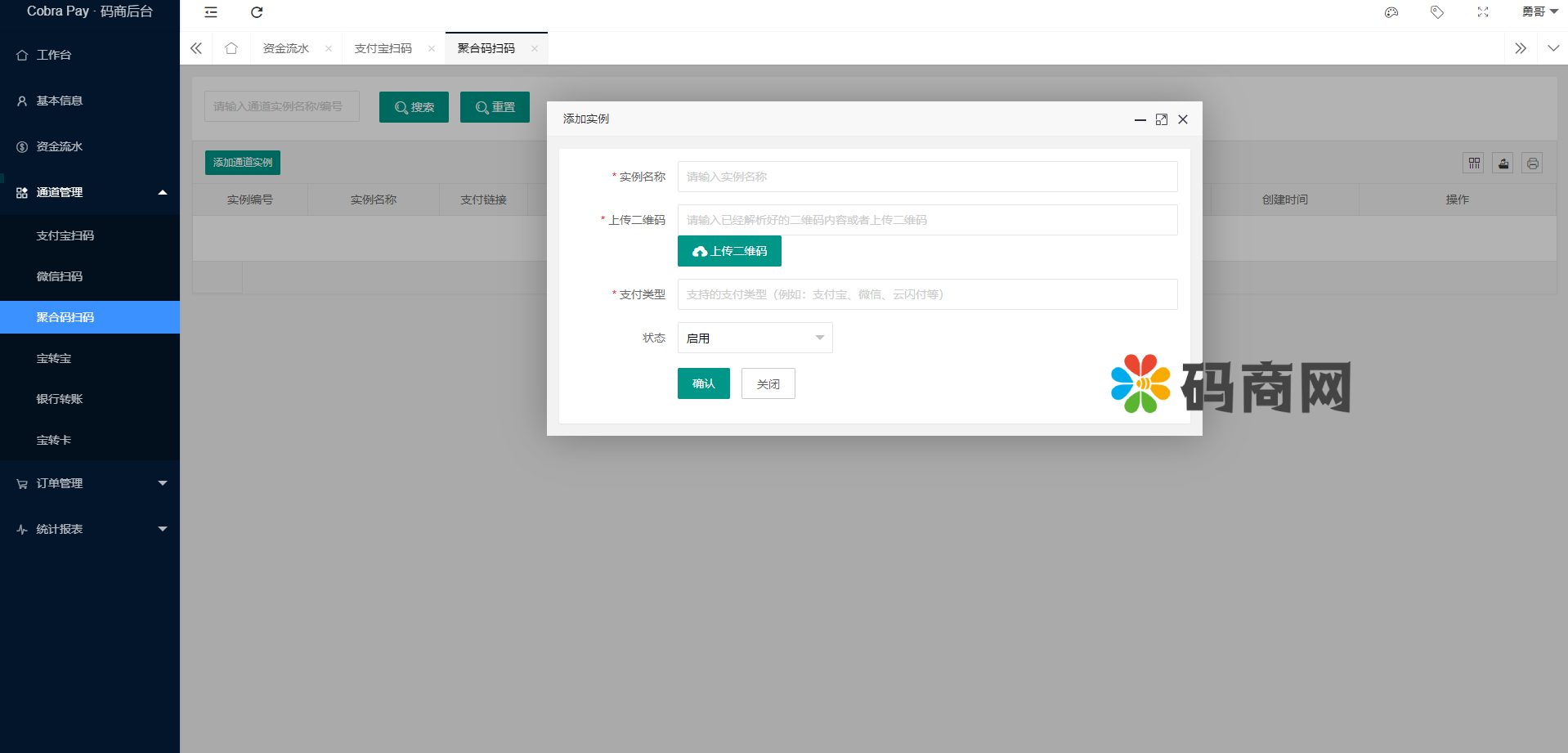Click the 确认 button
Viewport: 1568px width, 753px height.
pos(703,383)
